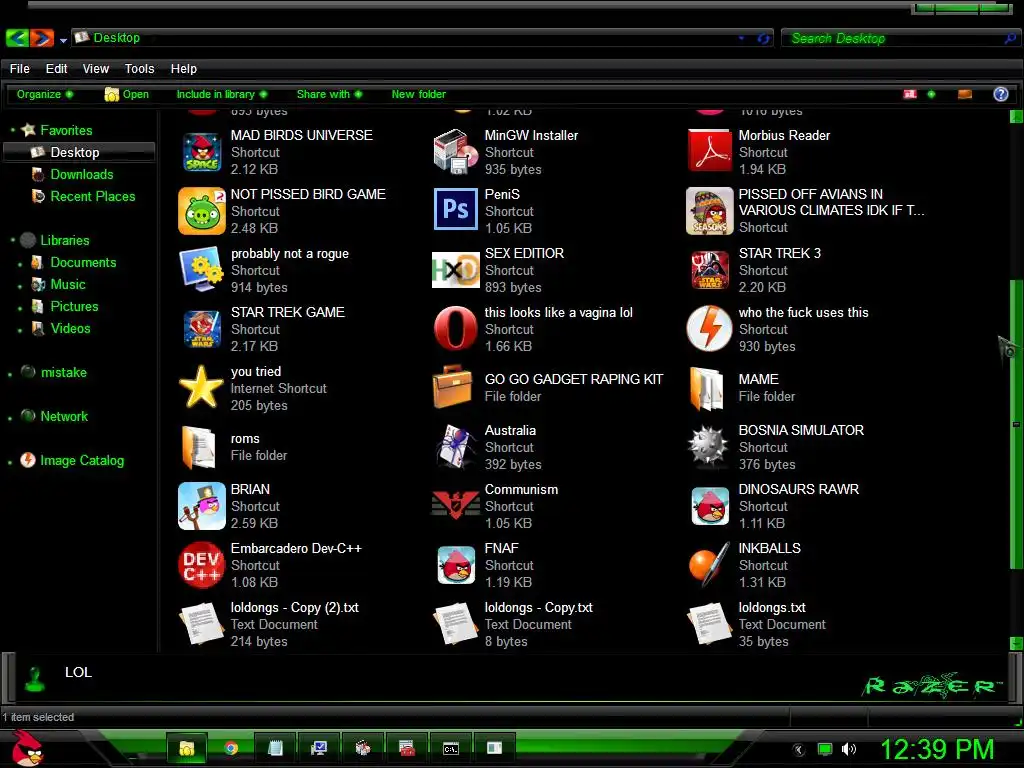Open the MAD BIRDS UNIVERSE shortcut icon

click(202, 152)
